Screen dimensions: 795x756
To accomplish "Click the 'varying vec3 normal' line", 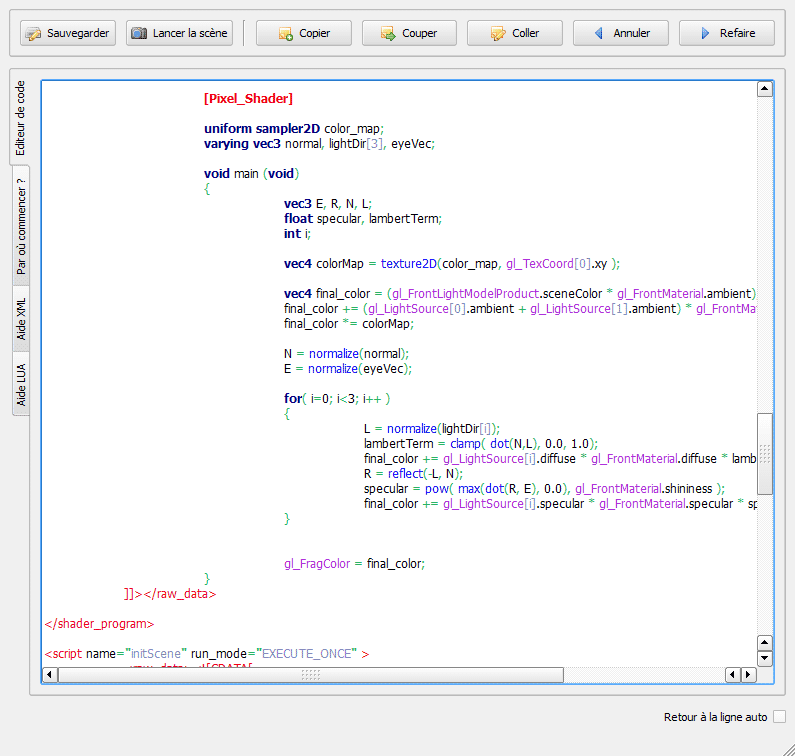I will click(x=319, y=144).
